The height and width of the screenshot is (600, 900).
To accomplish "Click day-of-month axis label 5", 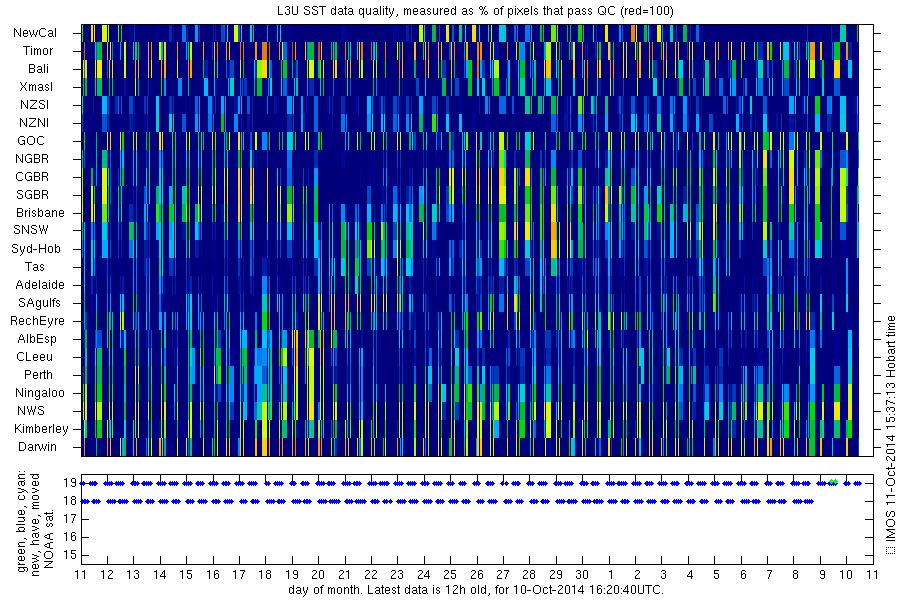I will tap(716, 574).
